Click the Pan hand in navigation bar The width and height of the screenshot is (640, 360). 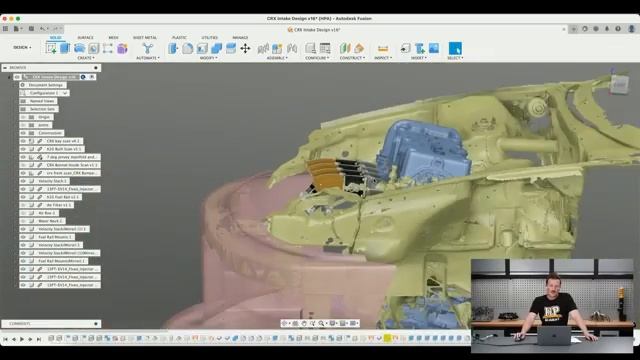click(304, 323)
